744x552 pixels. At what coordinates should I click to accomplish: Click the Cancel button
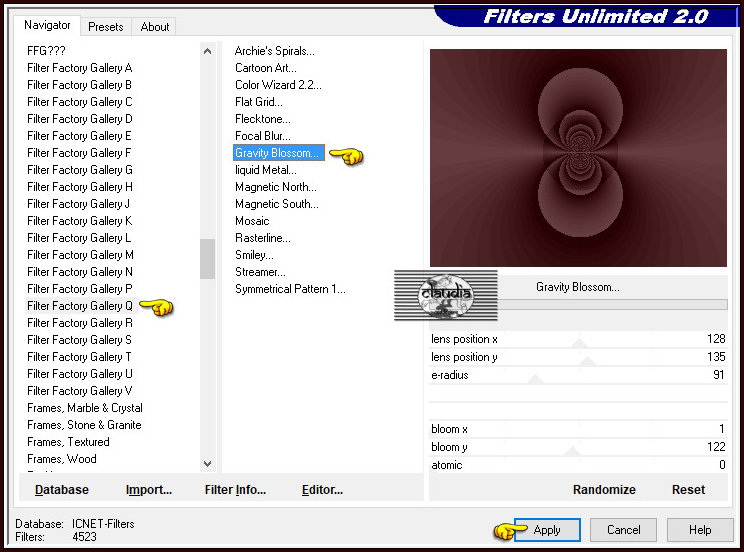(623, 530)
